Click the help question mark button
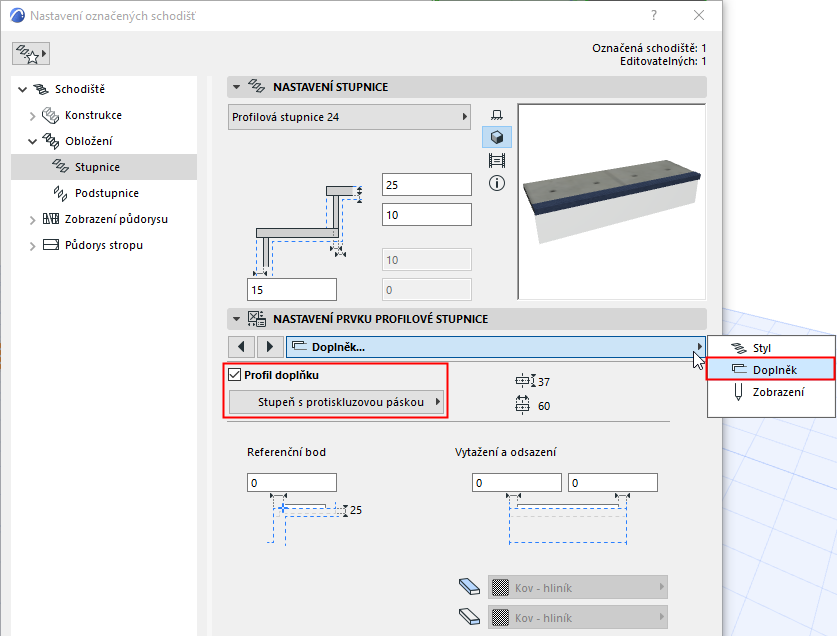Viewport: 837px width, 636px height. click(x=654, y=15)
